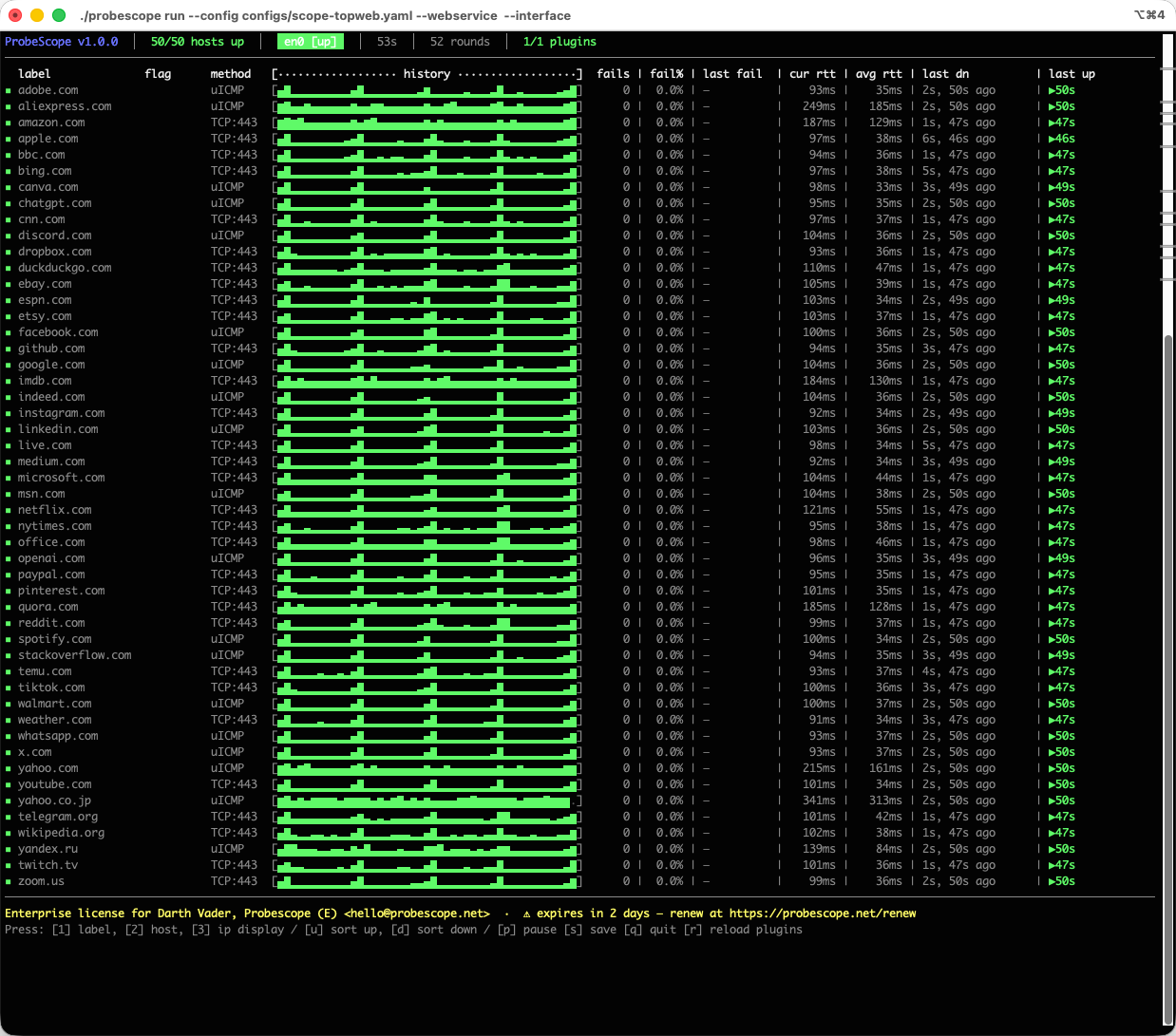Click the ProbeScope v1.0.0 header label
The image size is (1176, 1036).
pyautogui.click(x=62, y=42)
